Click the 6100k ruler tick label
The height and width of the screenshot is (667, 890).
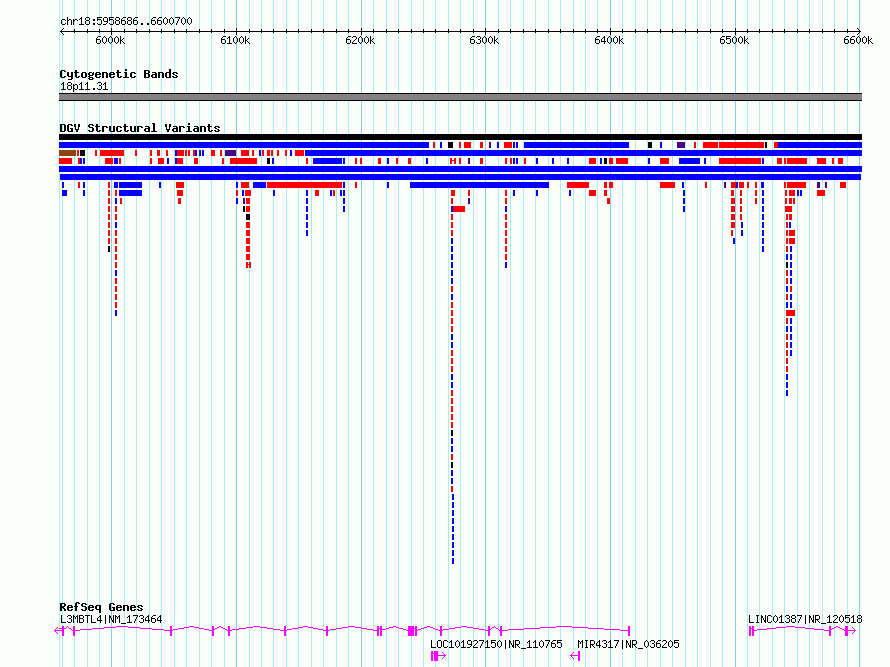pyautogui.click(x=235, y=40)
